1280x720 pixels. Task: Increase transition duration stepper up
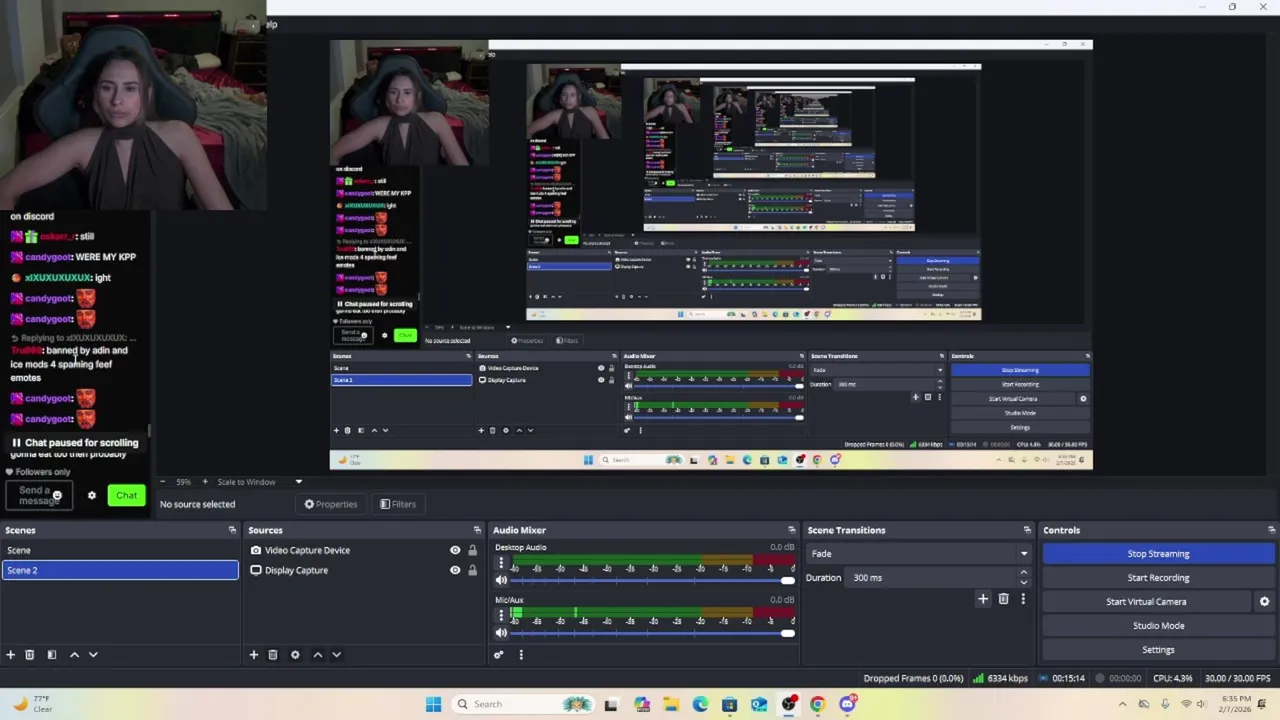click(x=1023, y=573)
